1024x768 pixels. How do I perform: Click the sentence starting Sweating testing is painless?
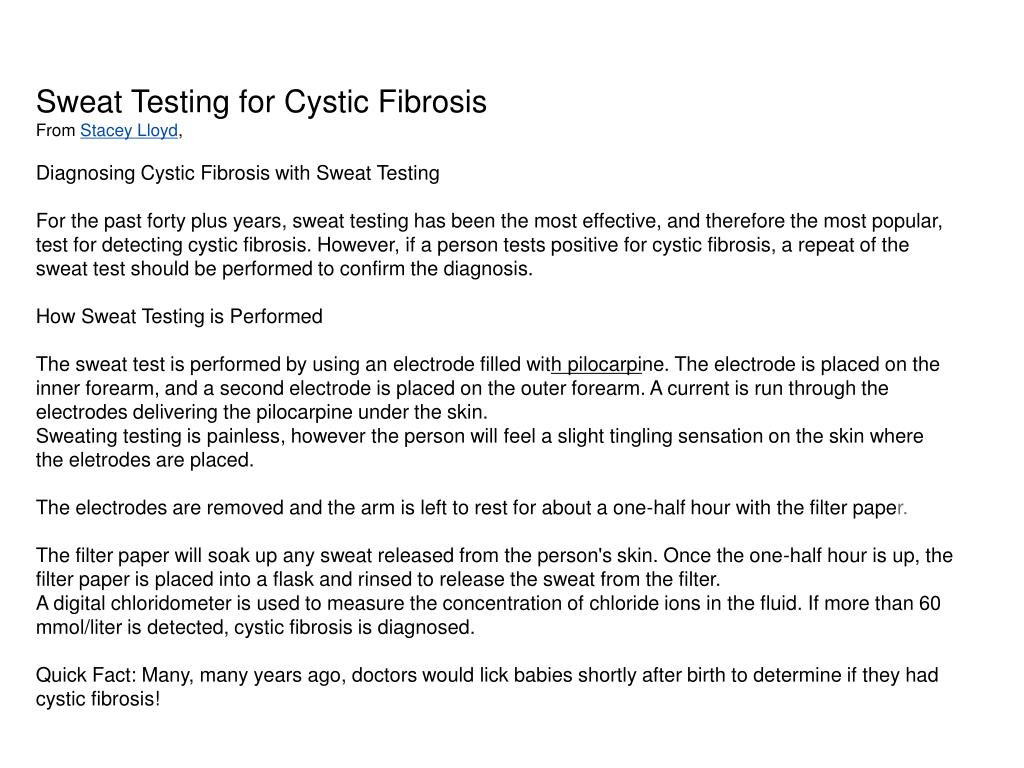479,448
